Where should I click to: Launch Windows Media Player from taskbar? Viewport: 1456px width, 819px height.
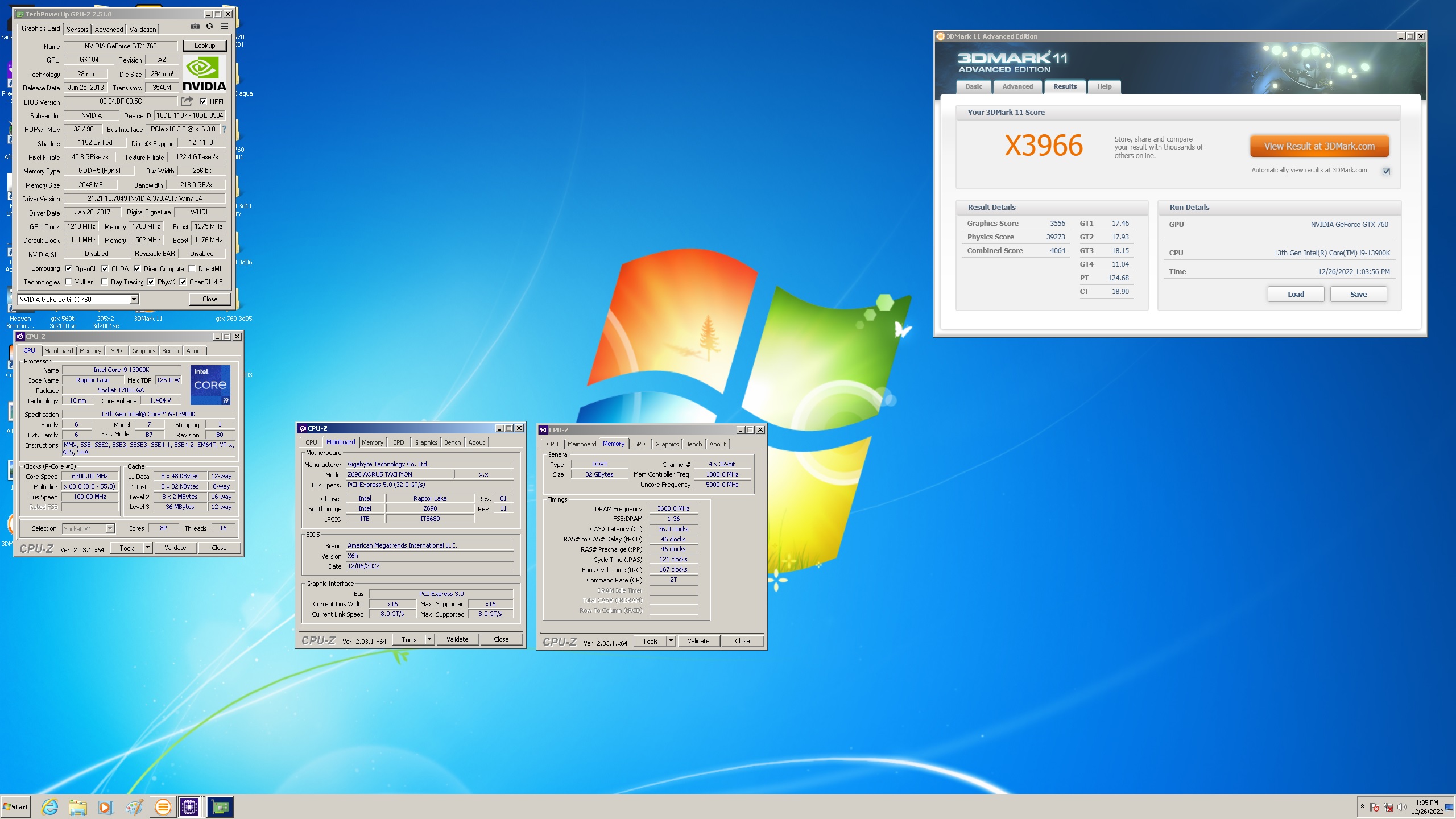click(x=106, y=806)
